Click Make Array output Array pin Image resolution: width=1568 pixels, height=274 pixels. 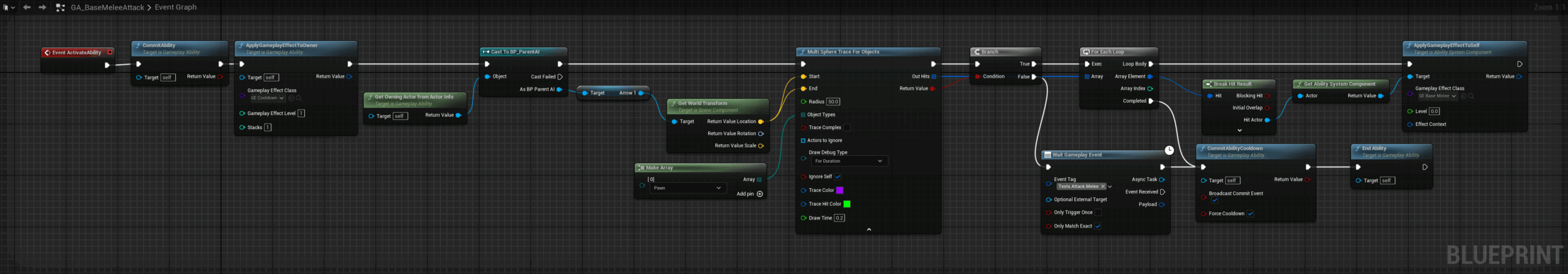759,180
